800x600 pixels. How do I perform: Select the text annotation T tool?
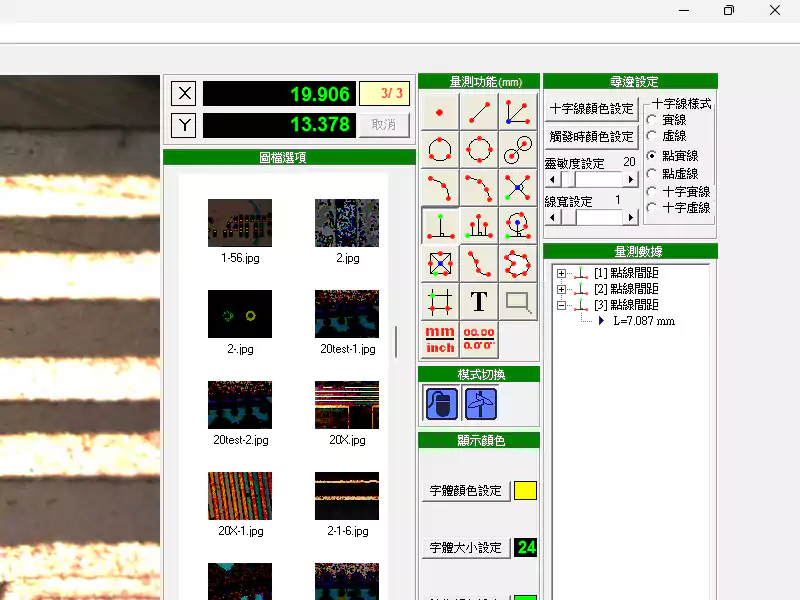[479, 301]
